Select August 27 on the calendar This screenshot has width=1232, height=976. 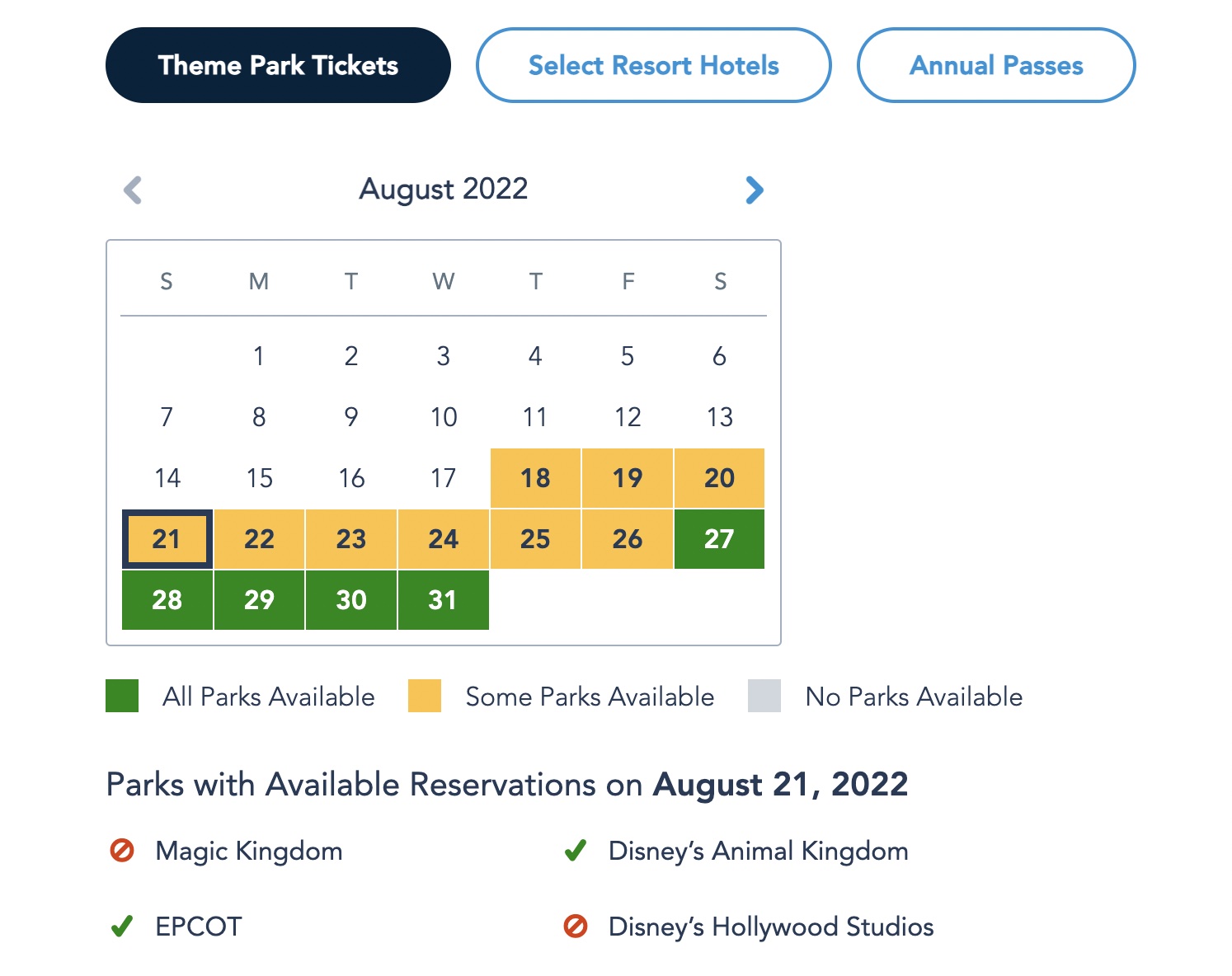click(x=719, y=539)
